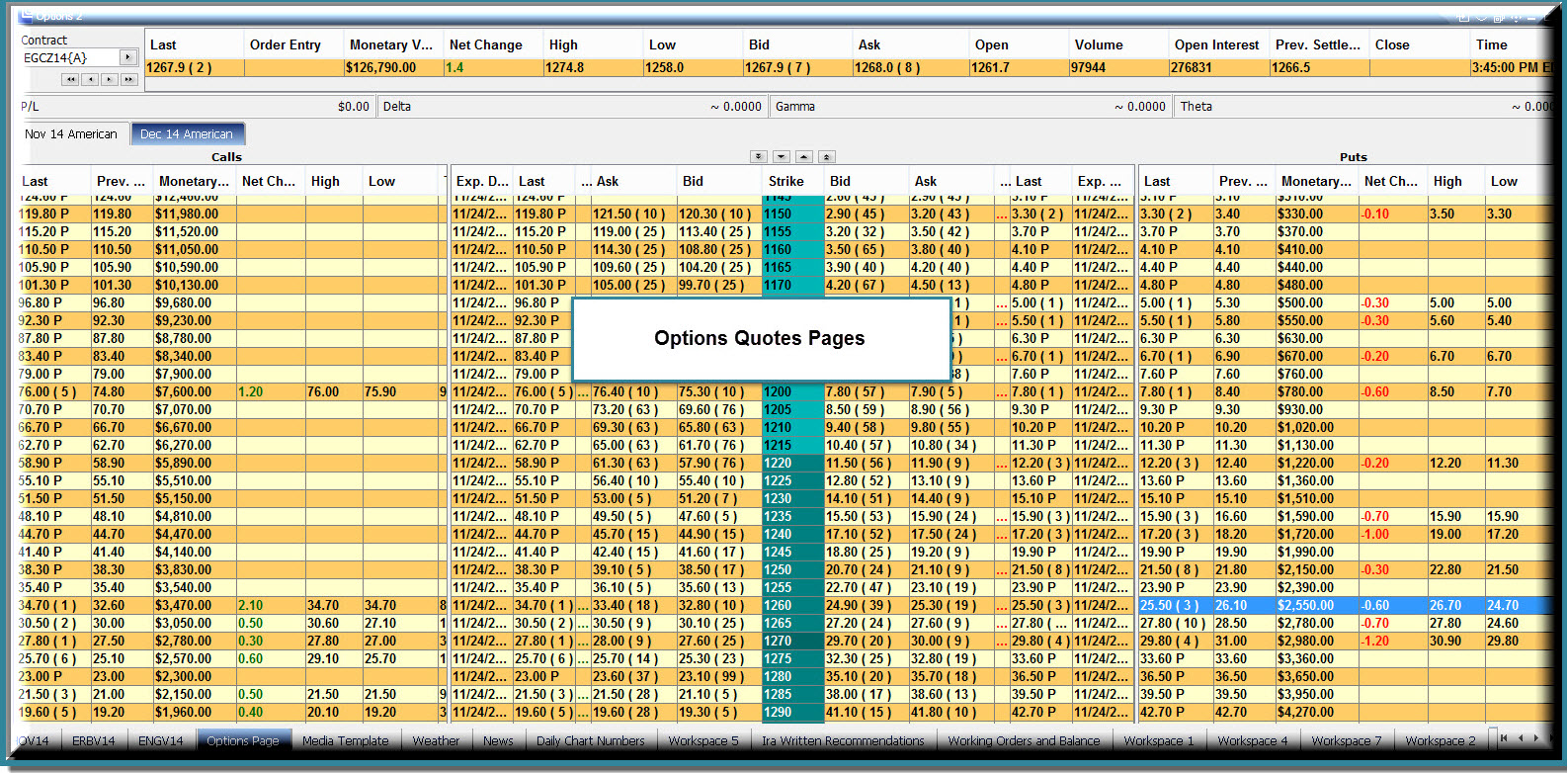Select the 1290 strike cell
The width and height of the screenshot is (1568, 773).
(792, 712)
